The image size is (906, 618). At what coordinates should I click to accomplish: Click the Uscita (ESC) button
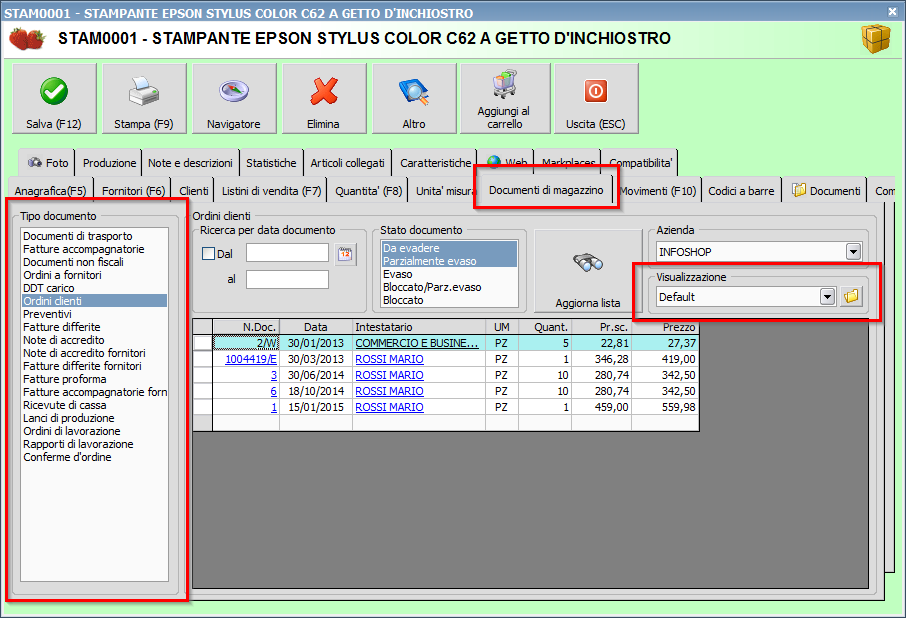point(596,99)
